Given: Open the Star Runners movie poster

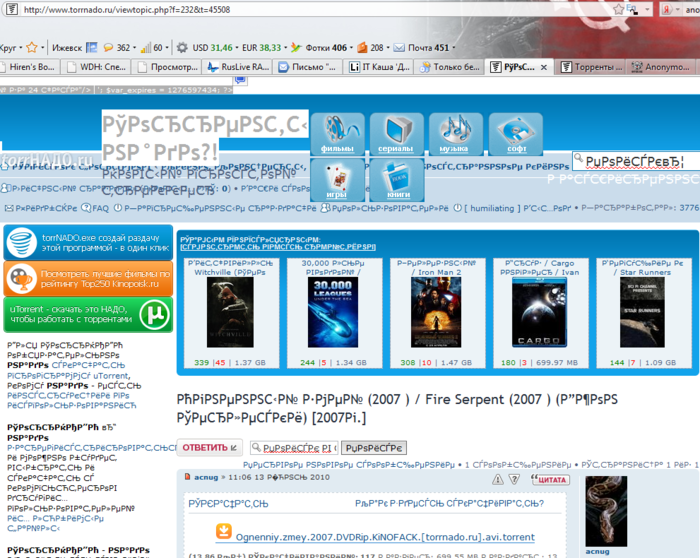Looking at the screenshot, I should point(642,312).
